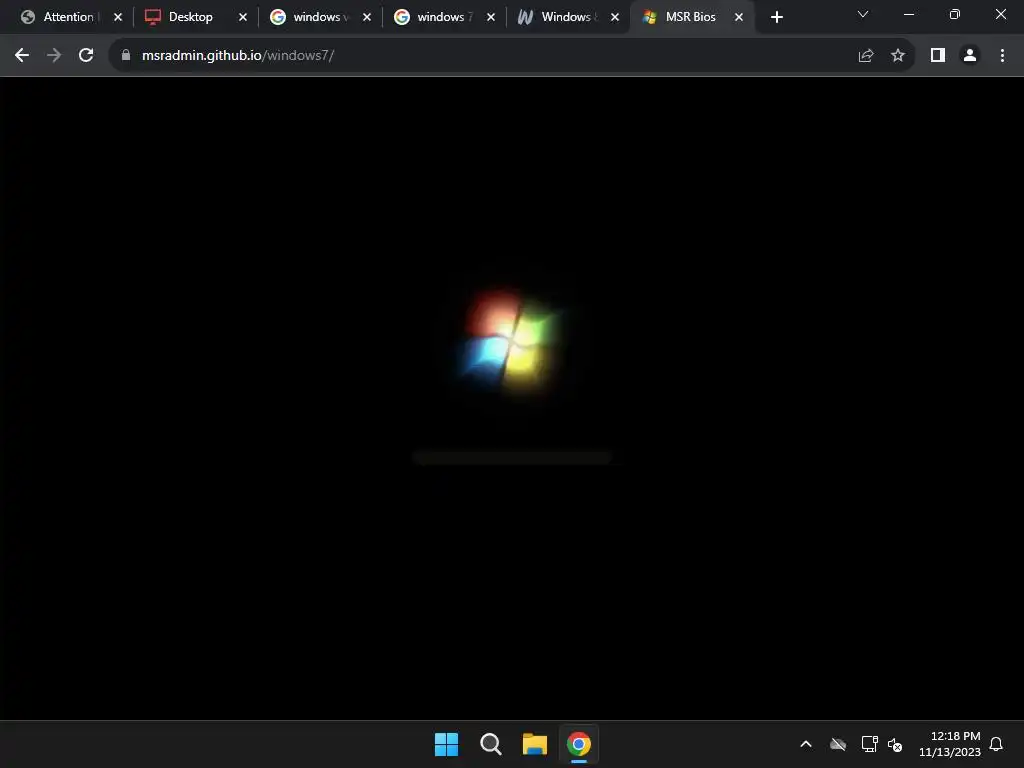Open the Windows Start menu
Image resolution: width=1024 pixels, height=768 pixels.
coord(447,744)
